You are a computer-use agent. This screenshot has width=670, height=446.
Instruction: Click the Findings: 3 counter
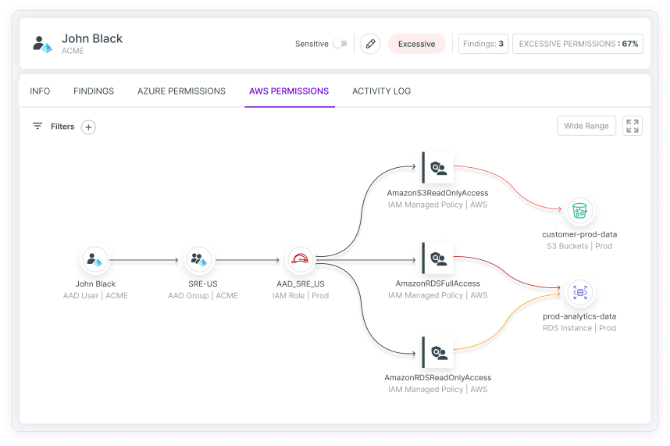click(x=483, y=44)
